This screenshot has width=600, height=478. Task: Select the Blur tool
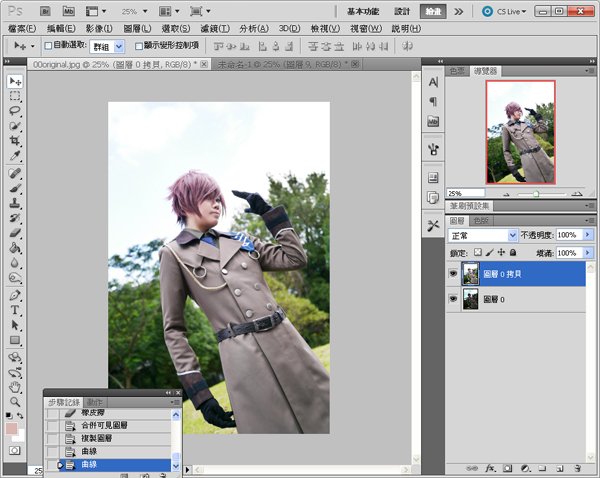(x=15, y=263)
